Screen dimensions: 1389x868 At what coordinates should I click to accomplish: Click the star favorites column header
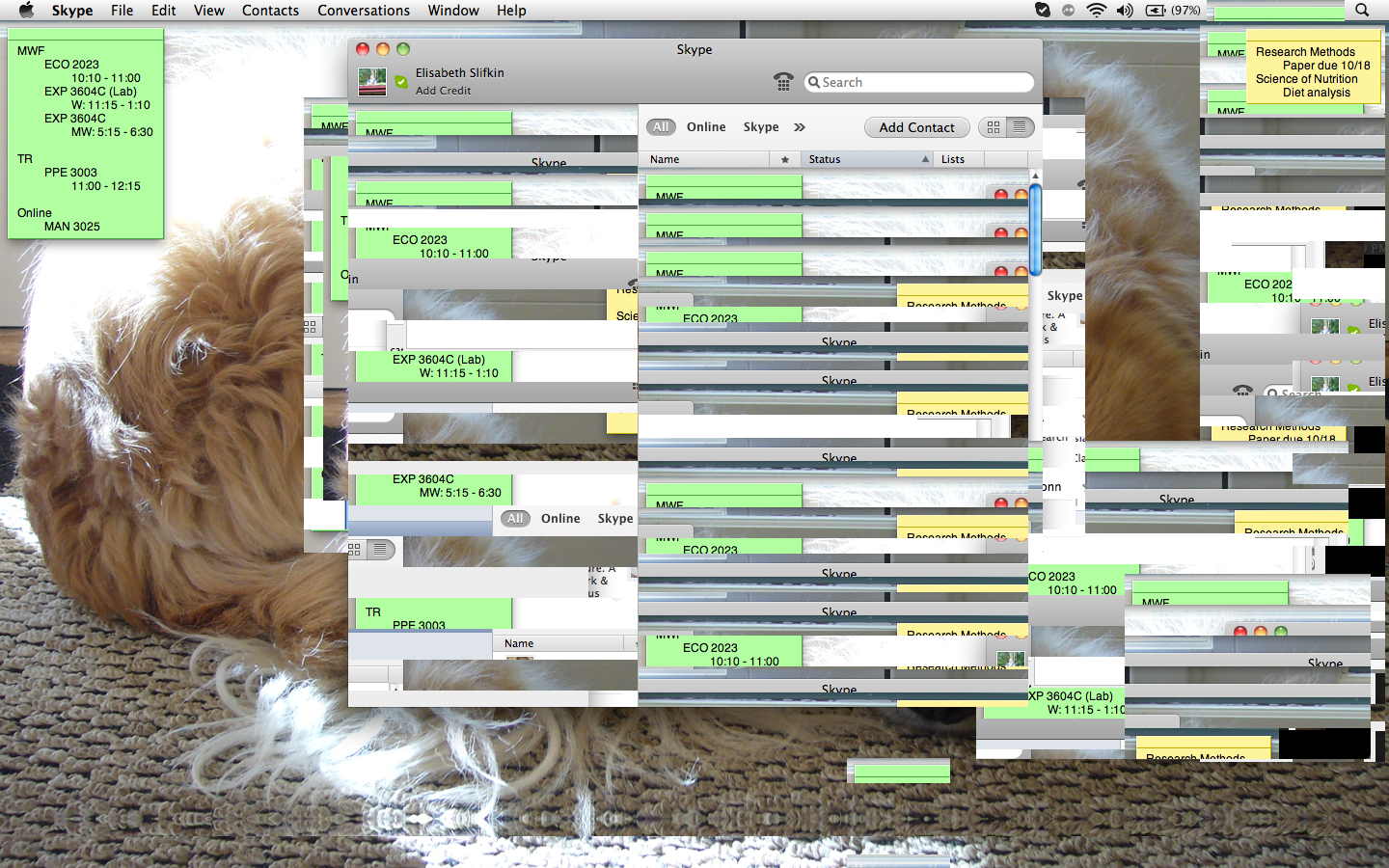pyautogui.click(x=785, y=159)
